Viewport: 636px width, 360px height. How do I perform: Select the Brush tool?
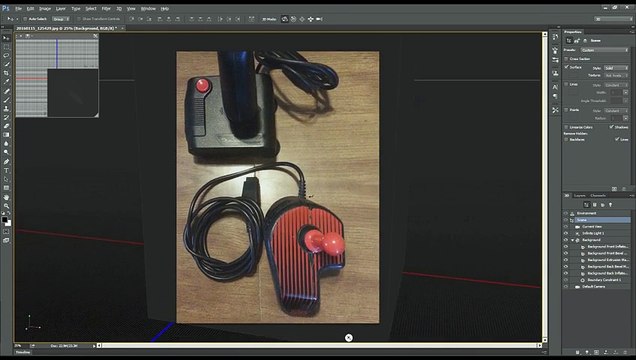click(x=6, y=100)
